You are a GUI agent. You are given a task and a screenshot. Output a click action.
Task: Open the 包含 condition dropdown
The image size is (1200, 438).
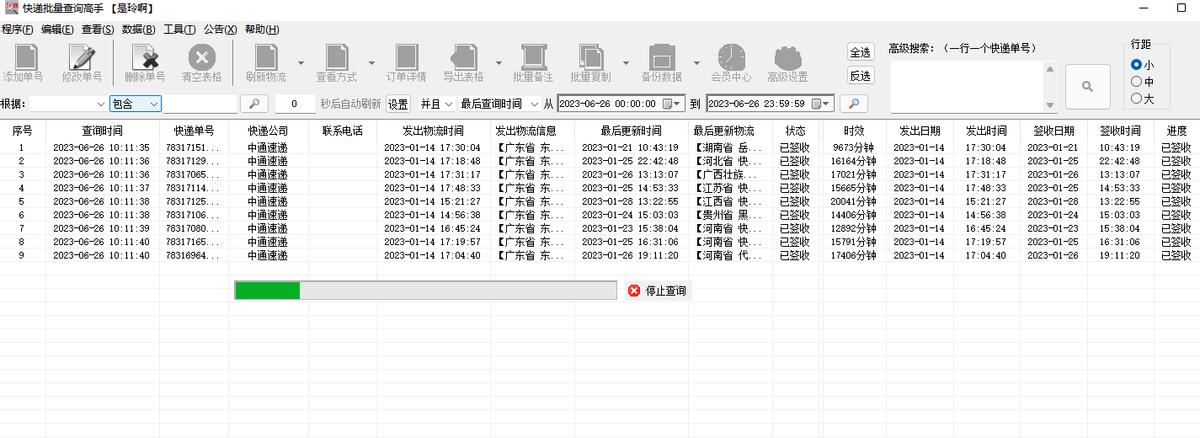coord(153,104)
